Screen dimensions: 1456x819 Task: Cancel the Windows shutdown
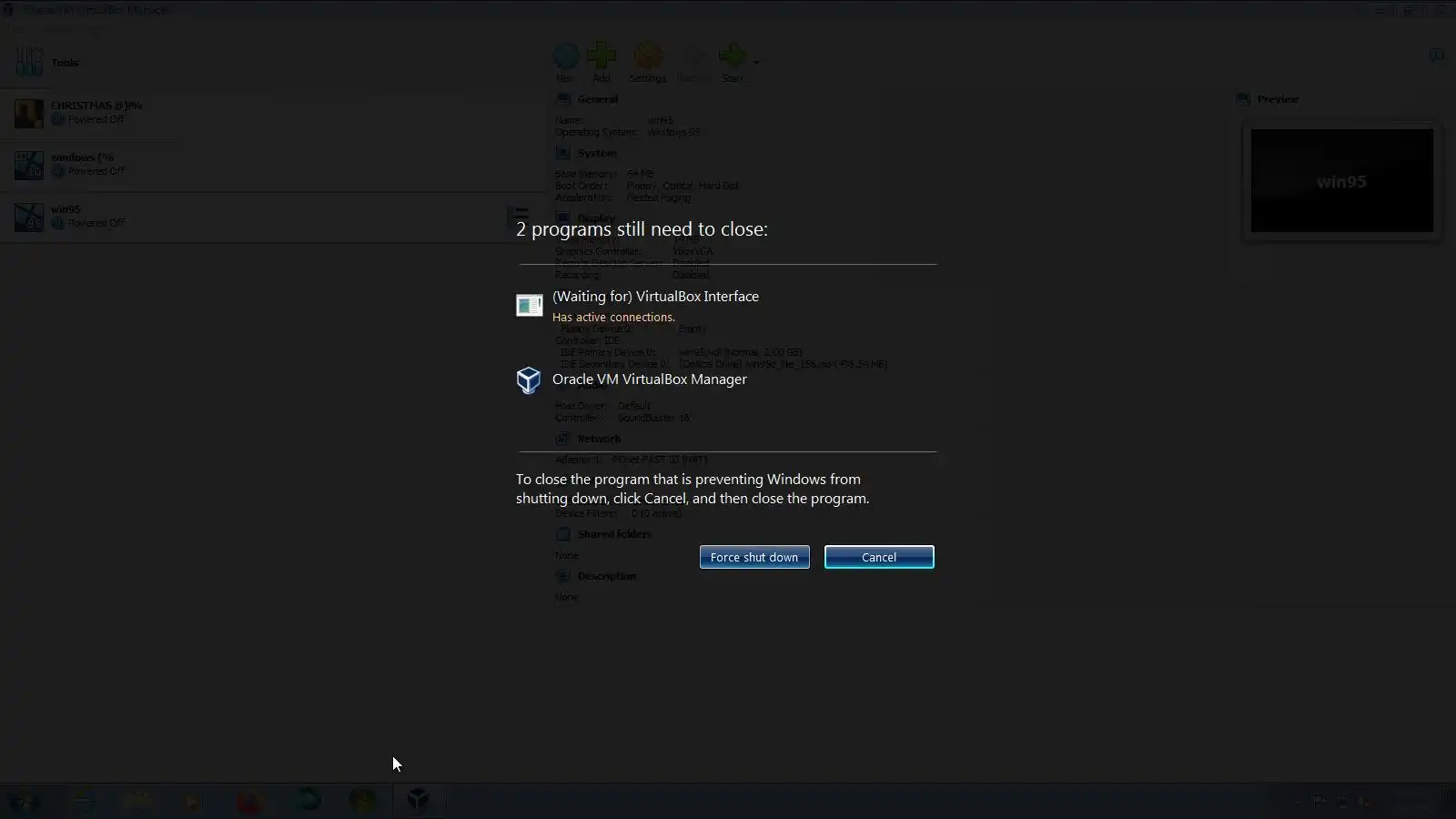click(x=879, y=557)
